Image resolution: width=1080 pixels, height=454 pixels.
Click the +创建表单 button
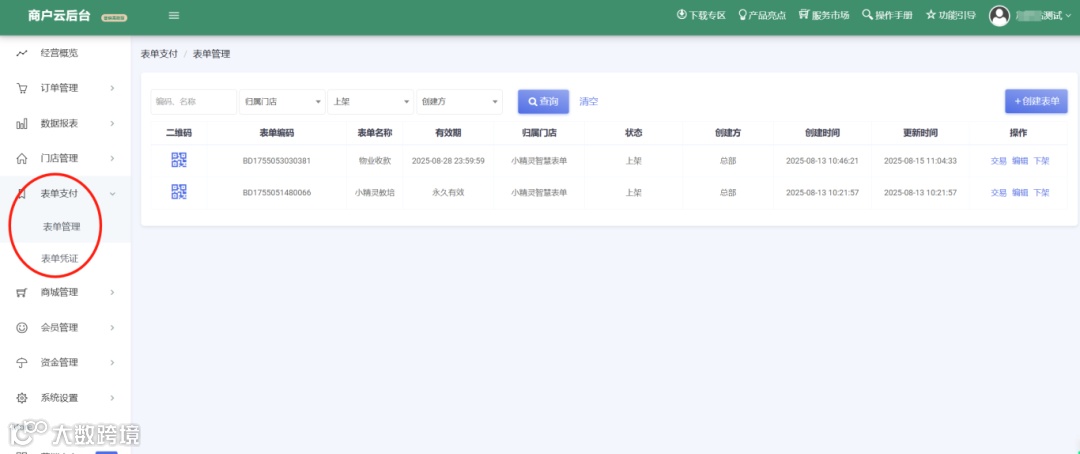pos(1036,101)
